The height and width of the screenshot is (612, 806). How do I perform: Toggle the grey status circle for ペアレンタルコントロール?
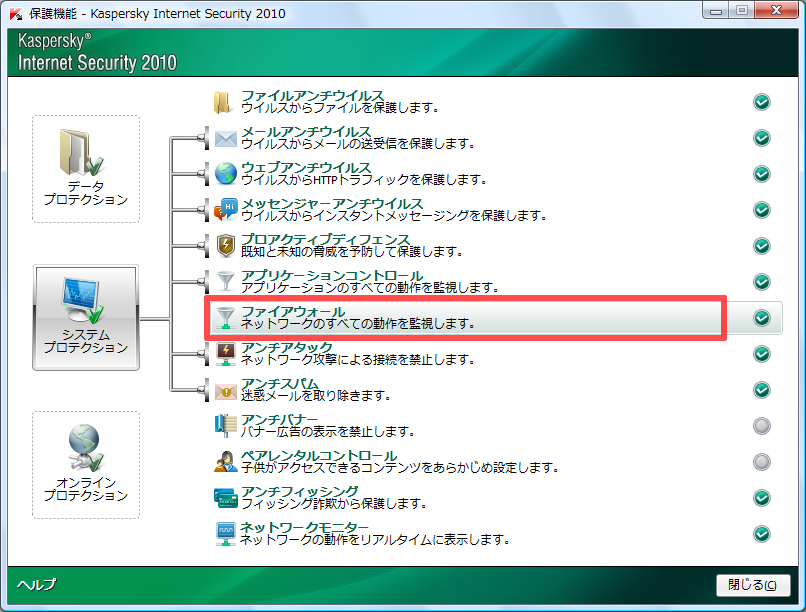[762, 462]
